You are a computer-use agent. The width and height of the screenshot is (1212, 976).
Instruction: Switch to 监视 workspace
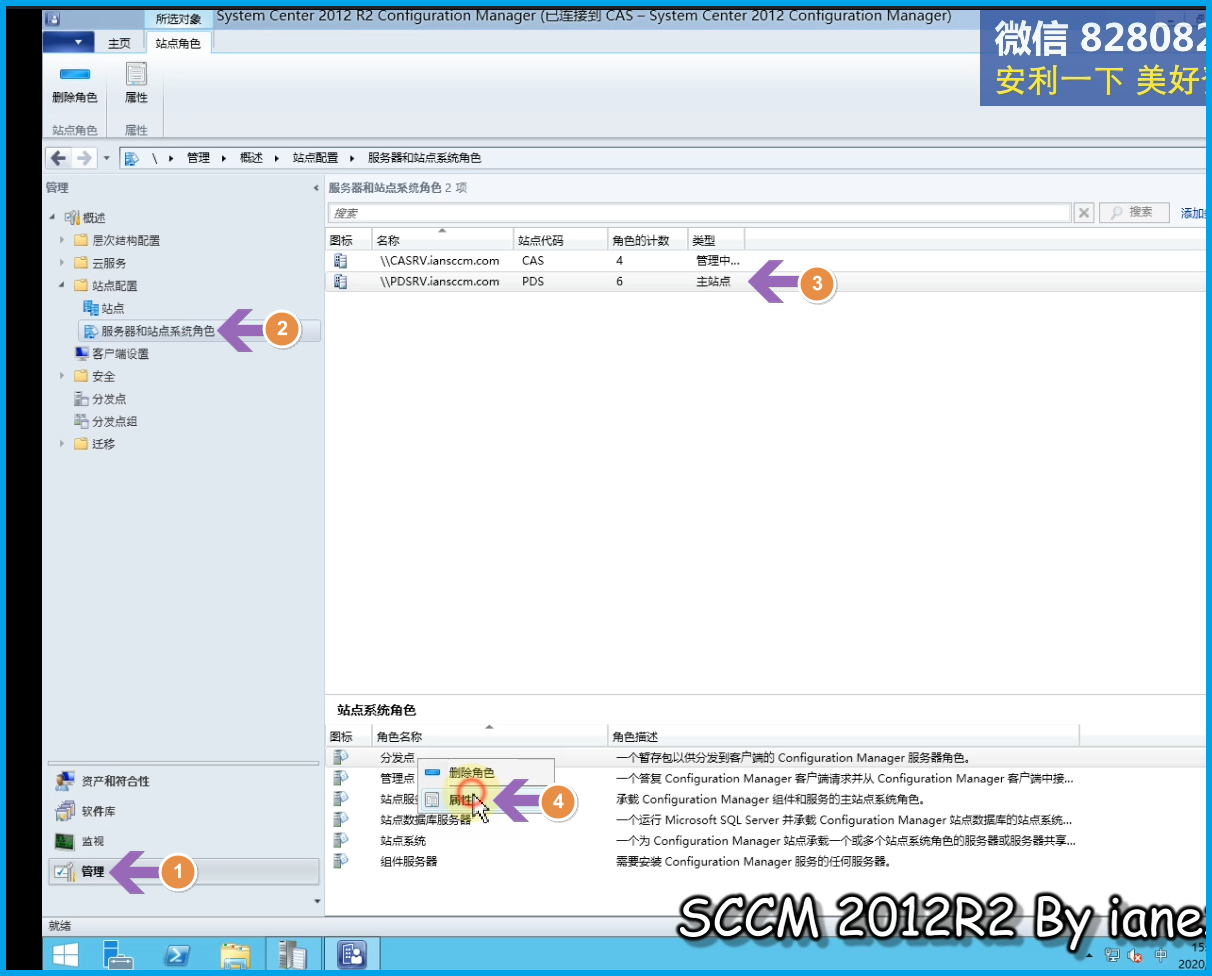coord(184,841)
